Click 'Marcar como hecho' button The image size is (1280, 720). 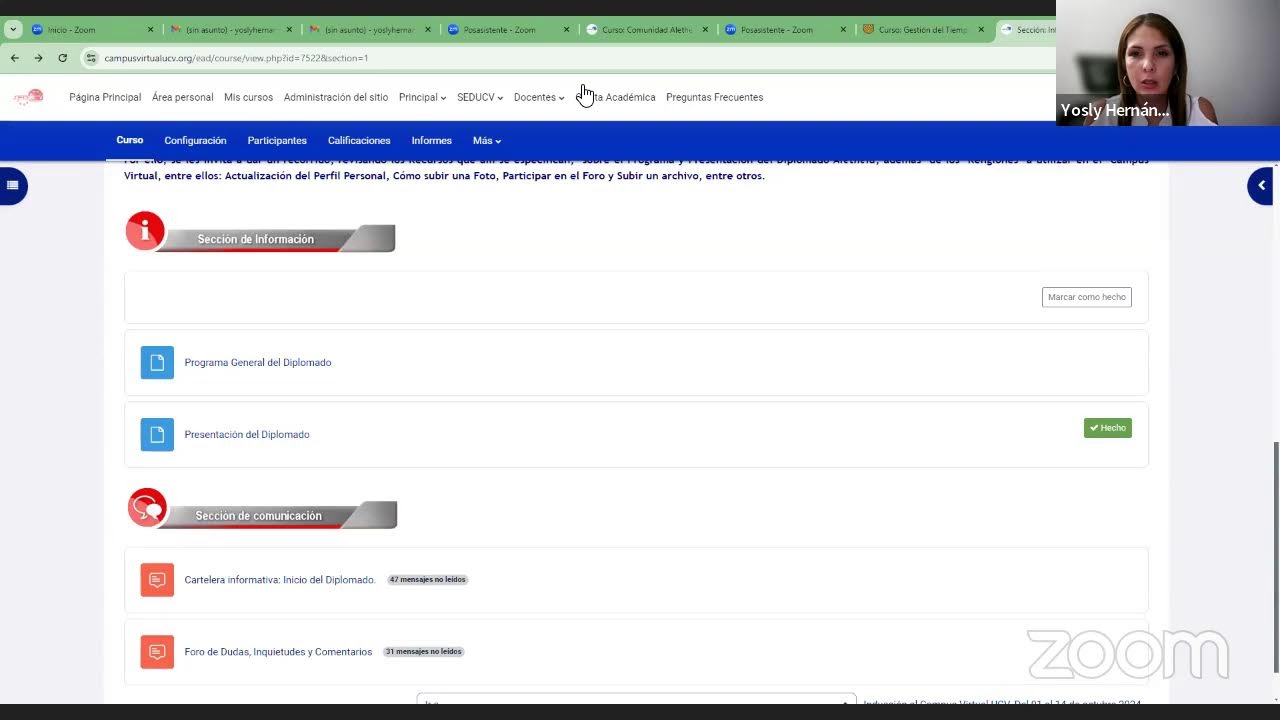point(1086,297)
